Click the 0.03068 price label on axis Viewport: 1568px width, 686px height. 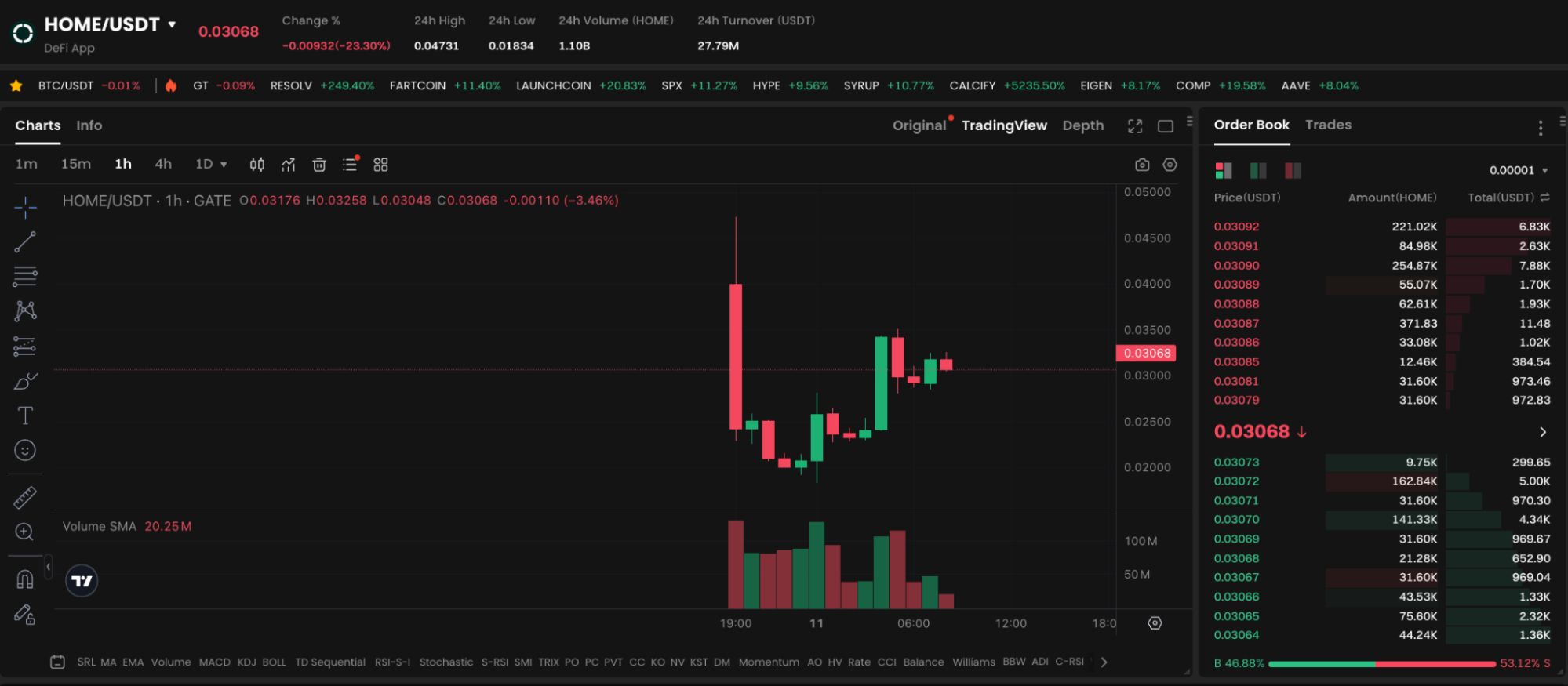coord(1146,353)
